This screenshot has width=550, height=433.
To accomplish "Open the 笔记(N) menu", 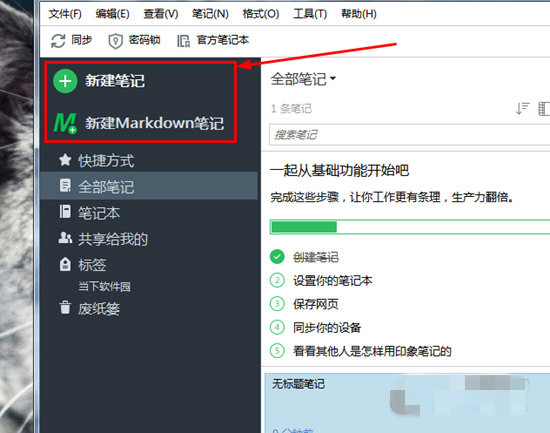I will tap(210, 14).
